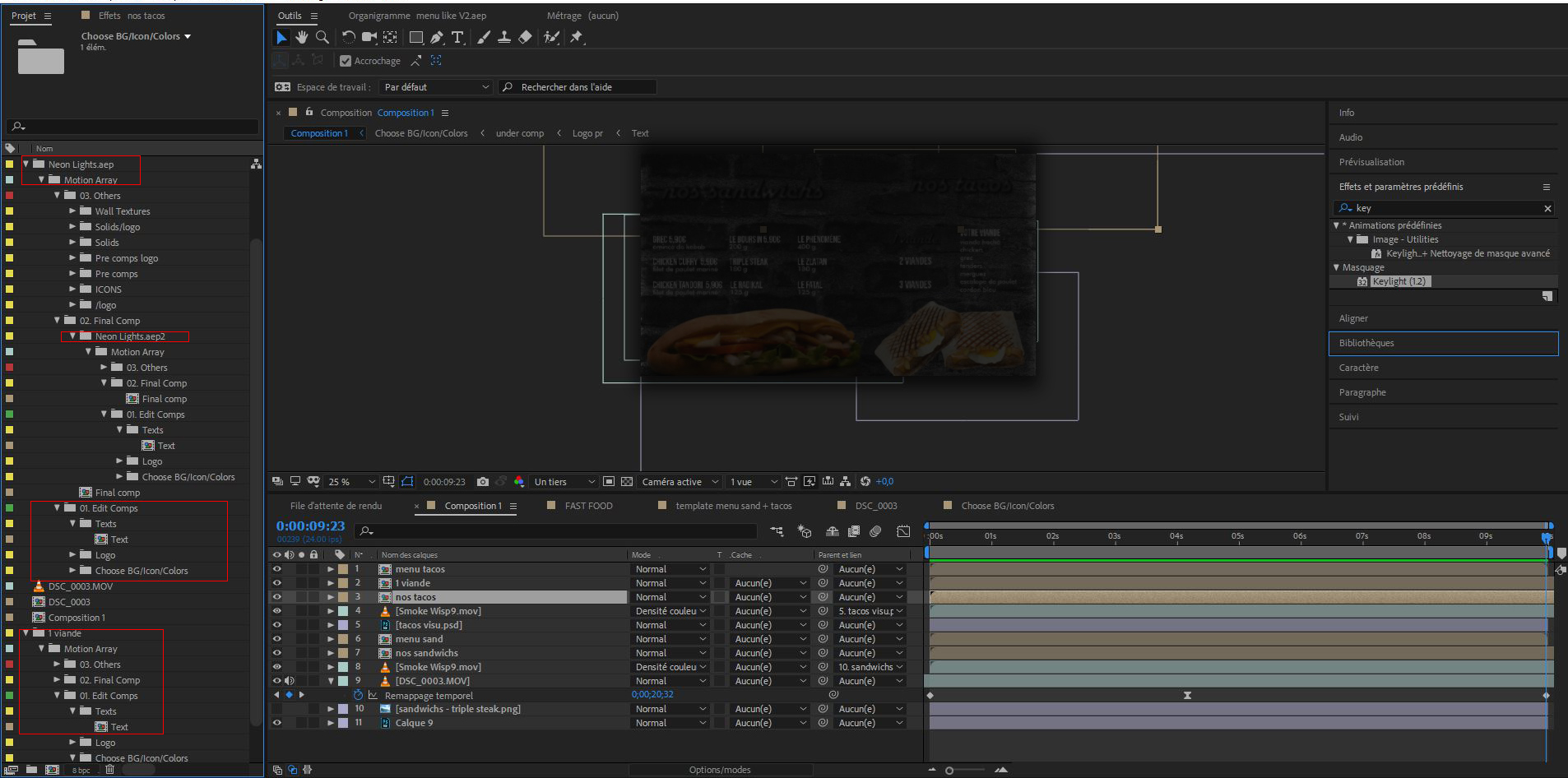The width and height of the screenshot is (1568, 778).
Task: Hide the 'menu tacos' layer with its eye
Action: coord(277,569)
